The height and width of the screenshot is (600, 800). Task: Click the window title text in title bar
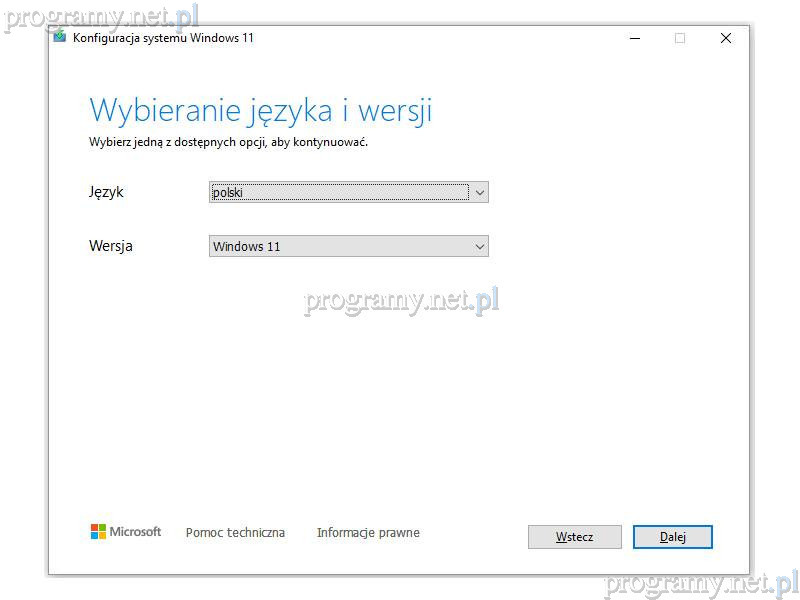coord(163,38)
